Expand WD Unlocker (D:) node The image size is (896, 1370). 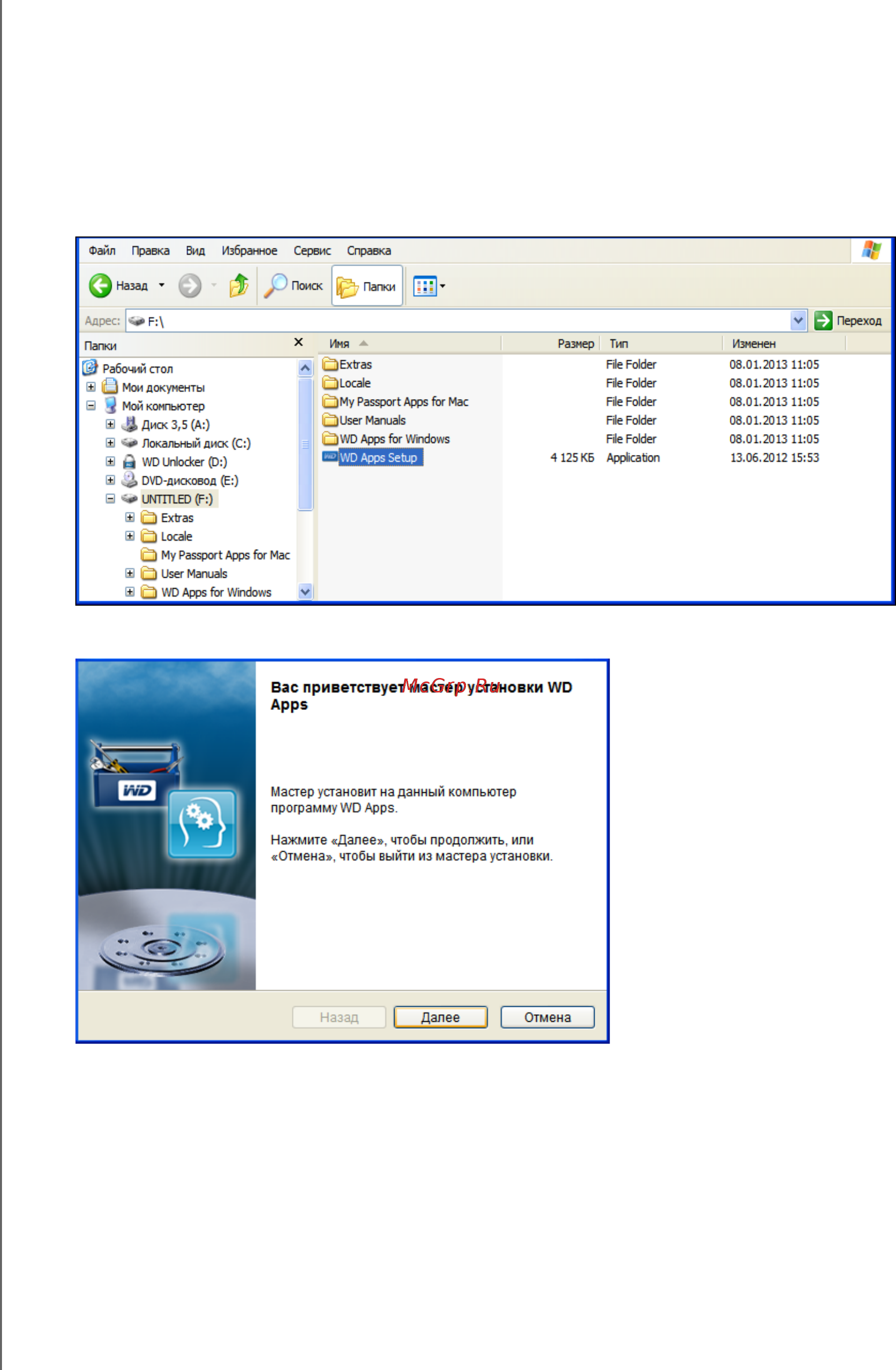click(x=110, y=461)
